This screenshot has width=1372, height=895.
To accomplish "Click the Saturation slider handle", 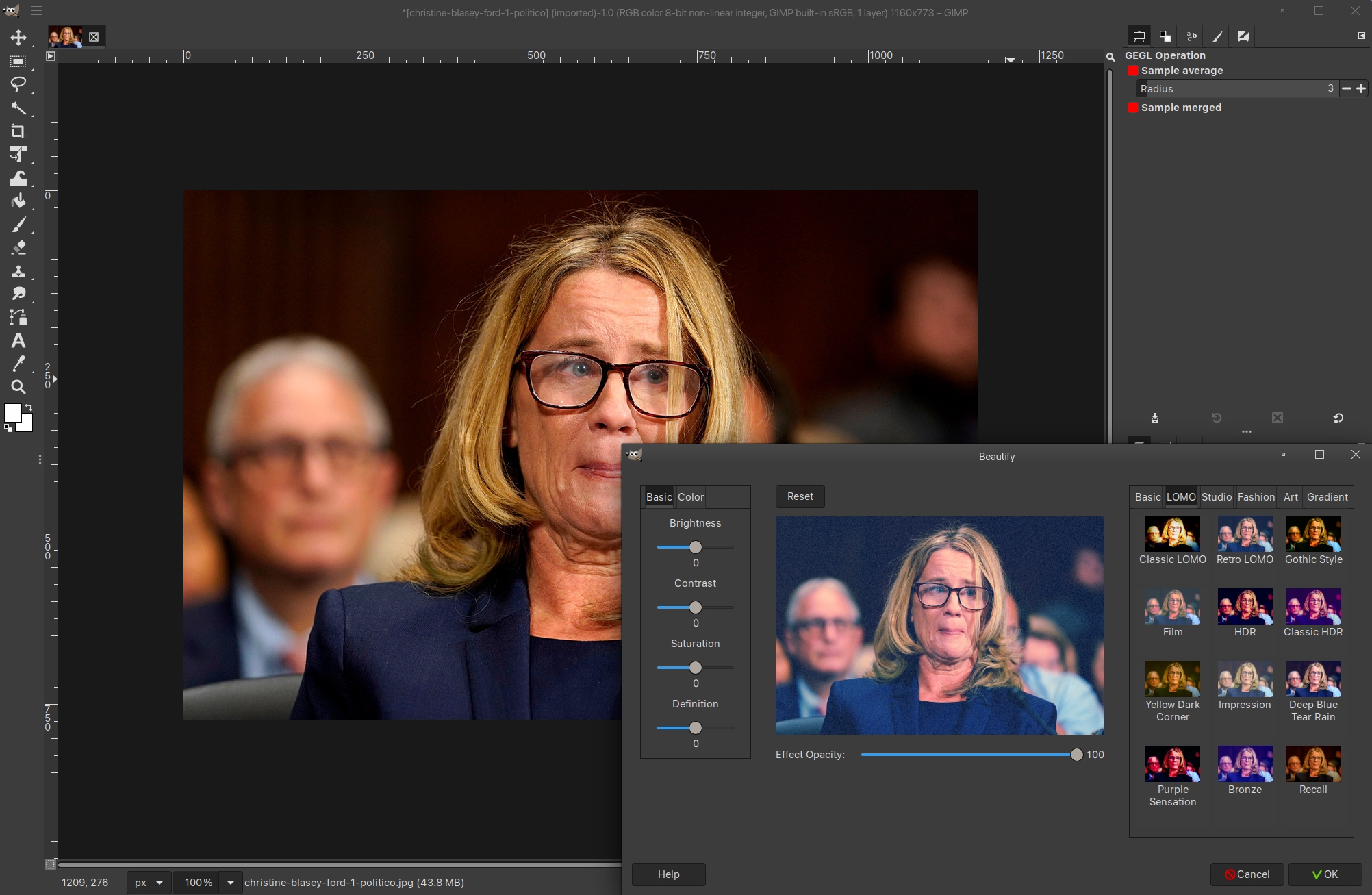I will pos(696,668).
